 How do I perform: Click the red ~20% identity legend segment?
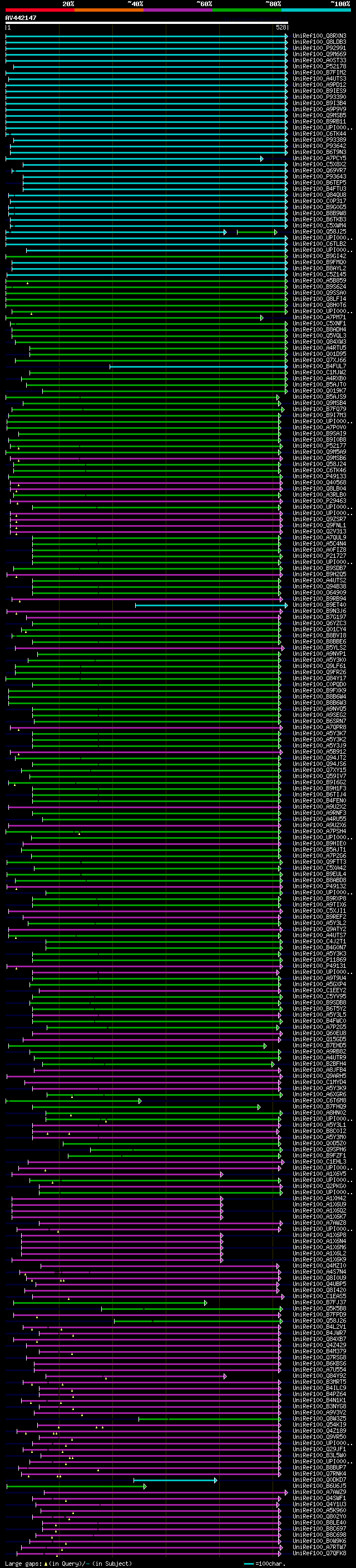tap(39, 10)
